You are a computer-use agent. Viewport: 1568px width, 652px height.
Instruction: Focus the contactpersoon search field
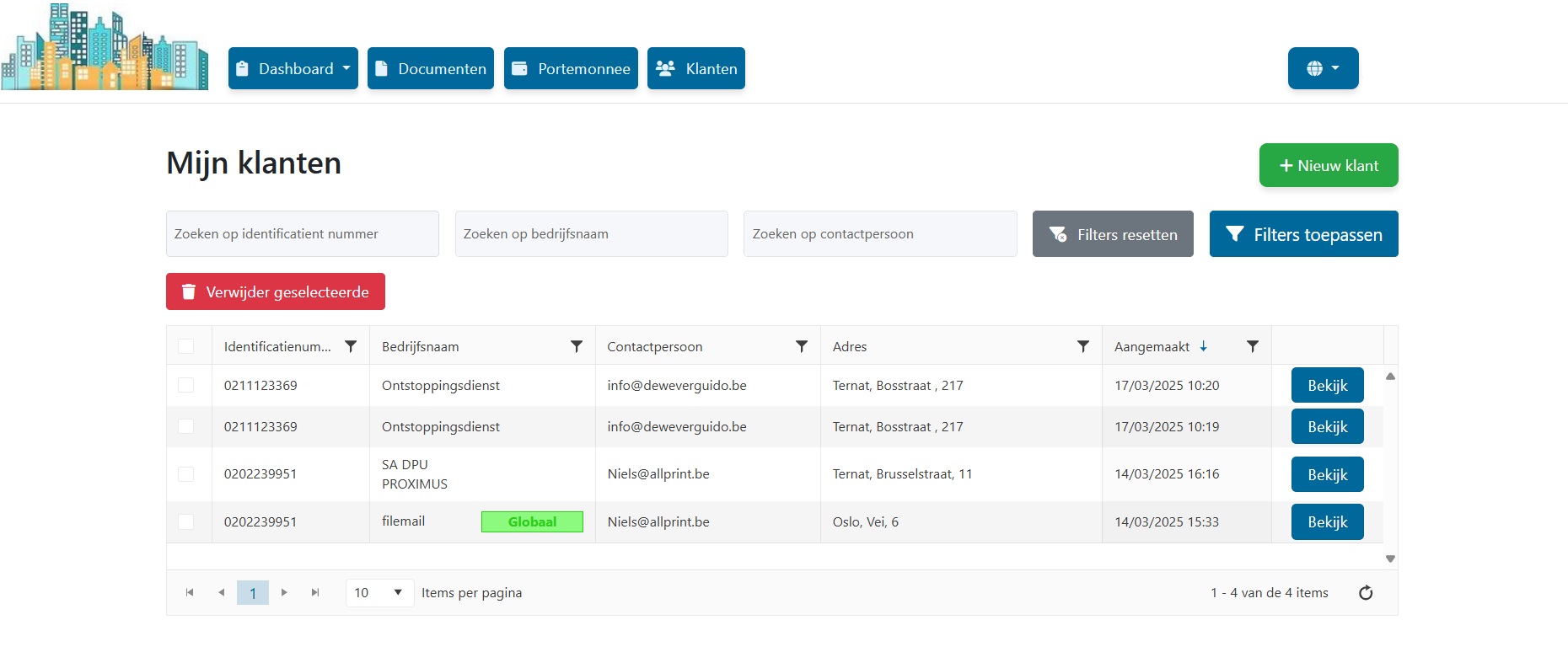pyautogui.click(x=880, y=233)
